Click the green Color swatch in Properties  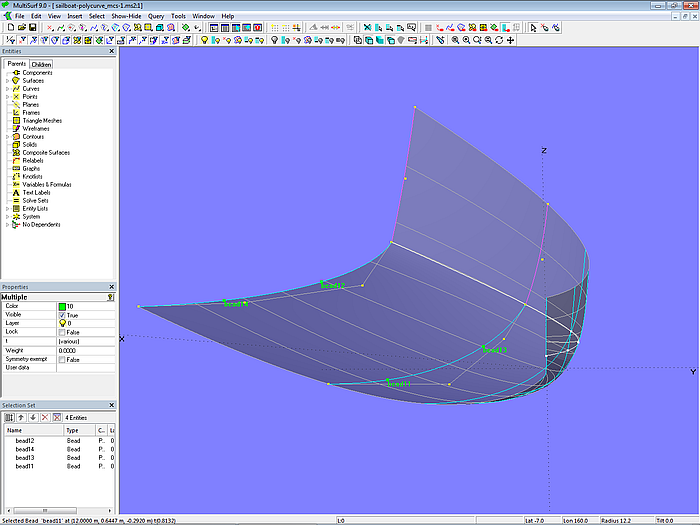point(62,306)
